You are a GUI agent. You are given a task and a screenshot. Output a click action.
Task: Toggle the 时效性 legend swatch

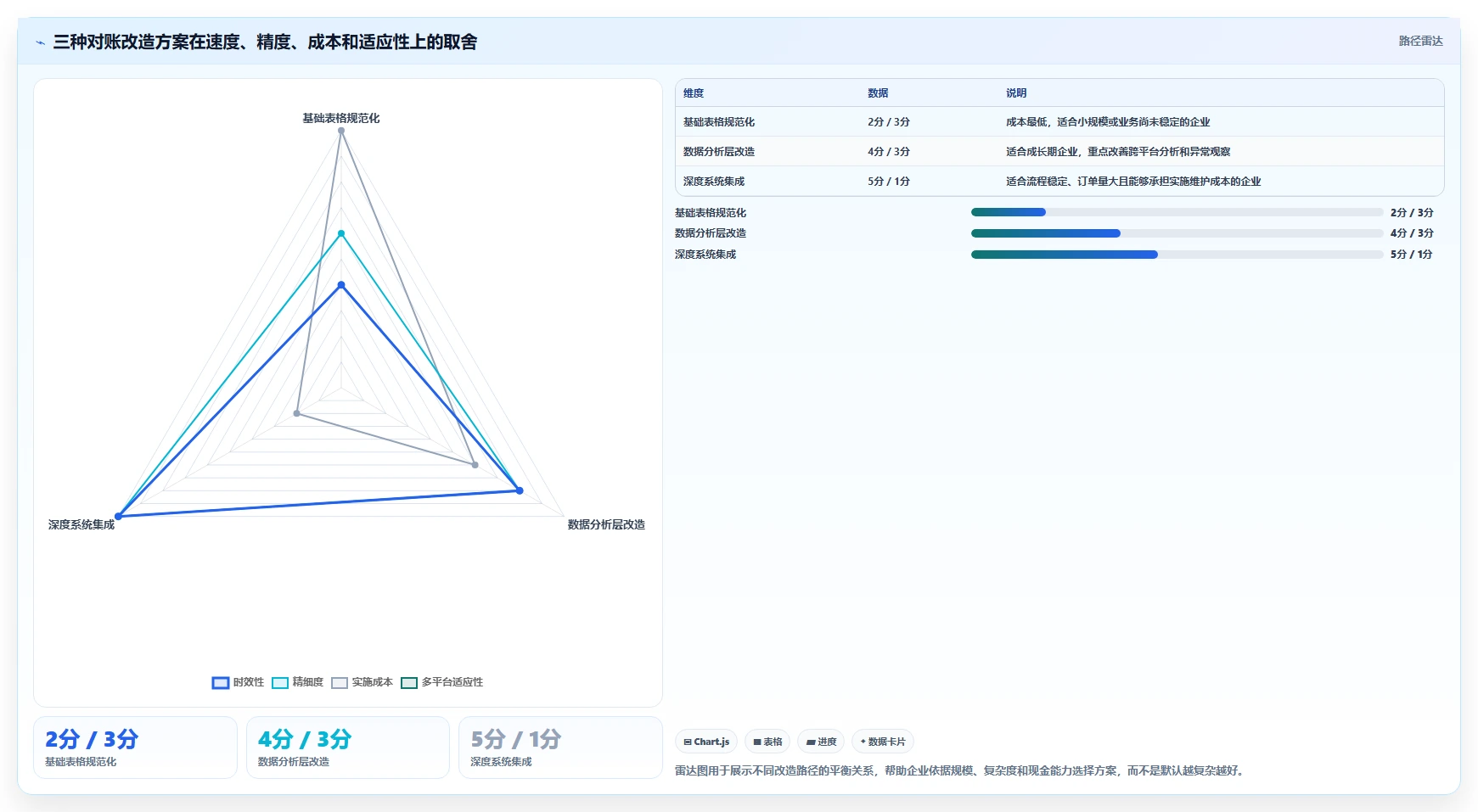[x=221, y=683]
